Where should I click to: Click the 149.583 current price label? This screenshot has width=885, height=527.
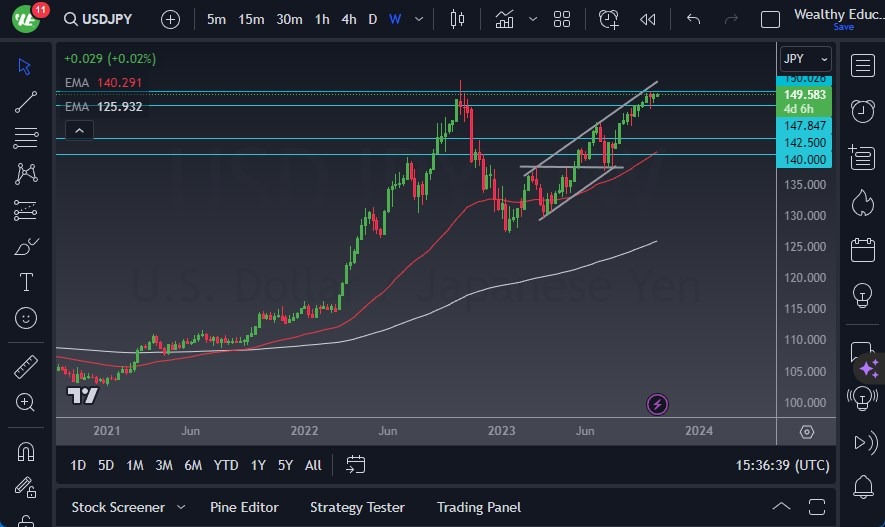(x=804, y=95)
